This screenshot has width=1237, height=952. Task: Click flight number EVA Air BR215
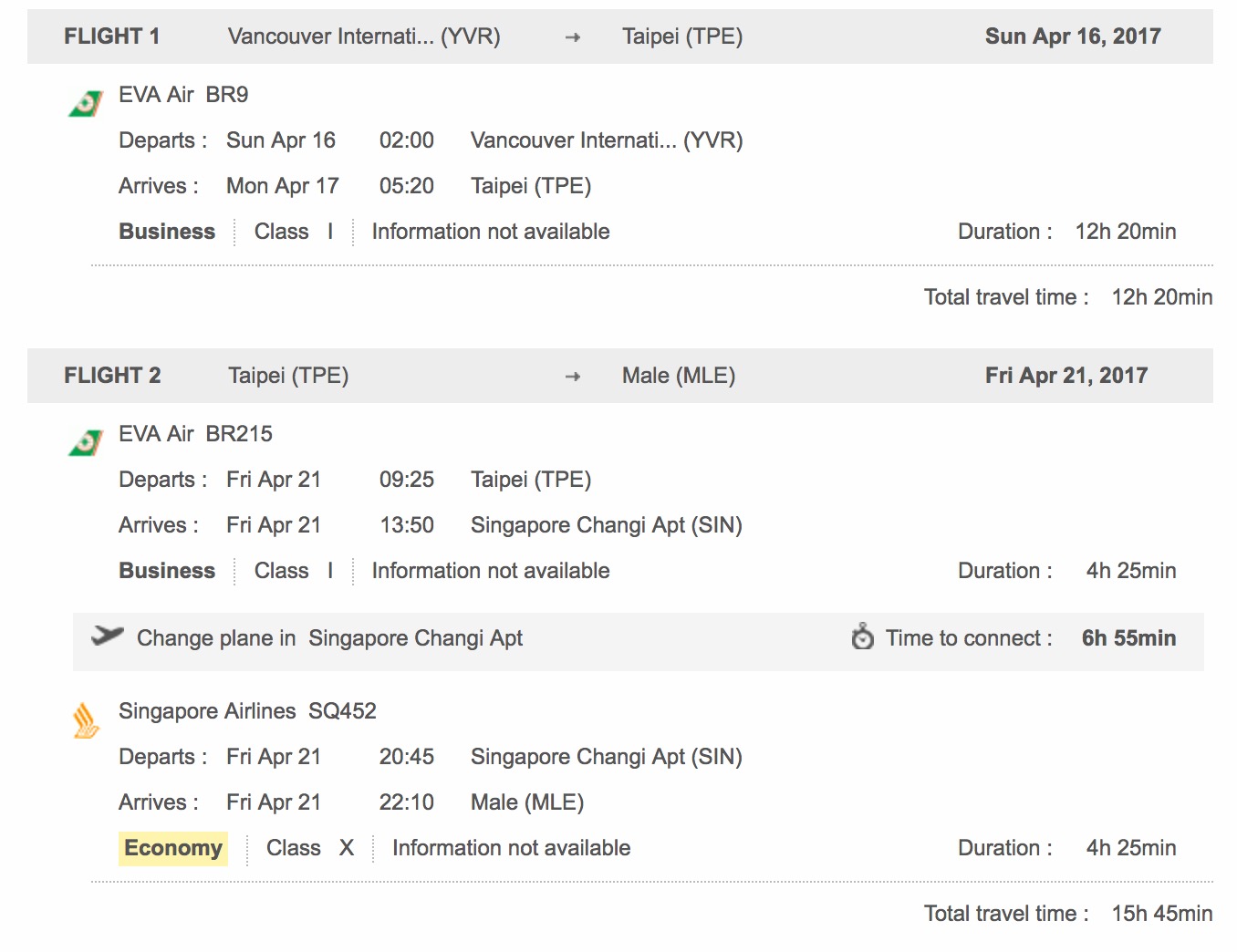pos(195,434)
